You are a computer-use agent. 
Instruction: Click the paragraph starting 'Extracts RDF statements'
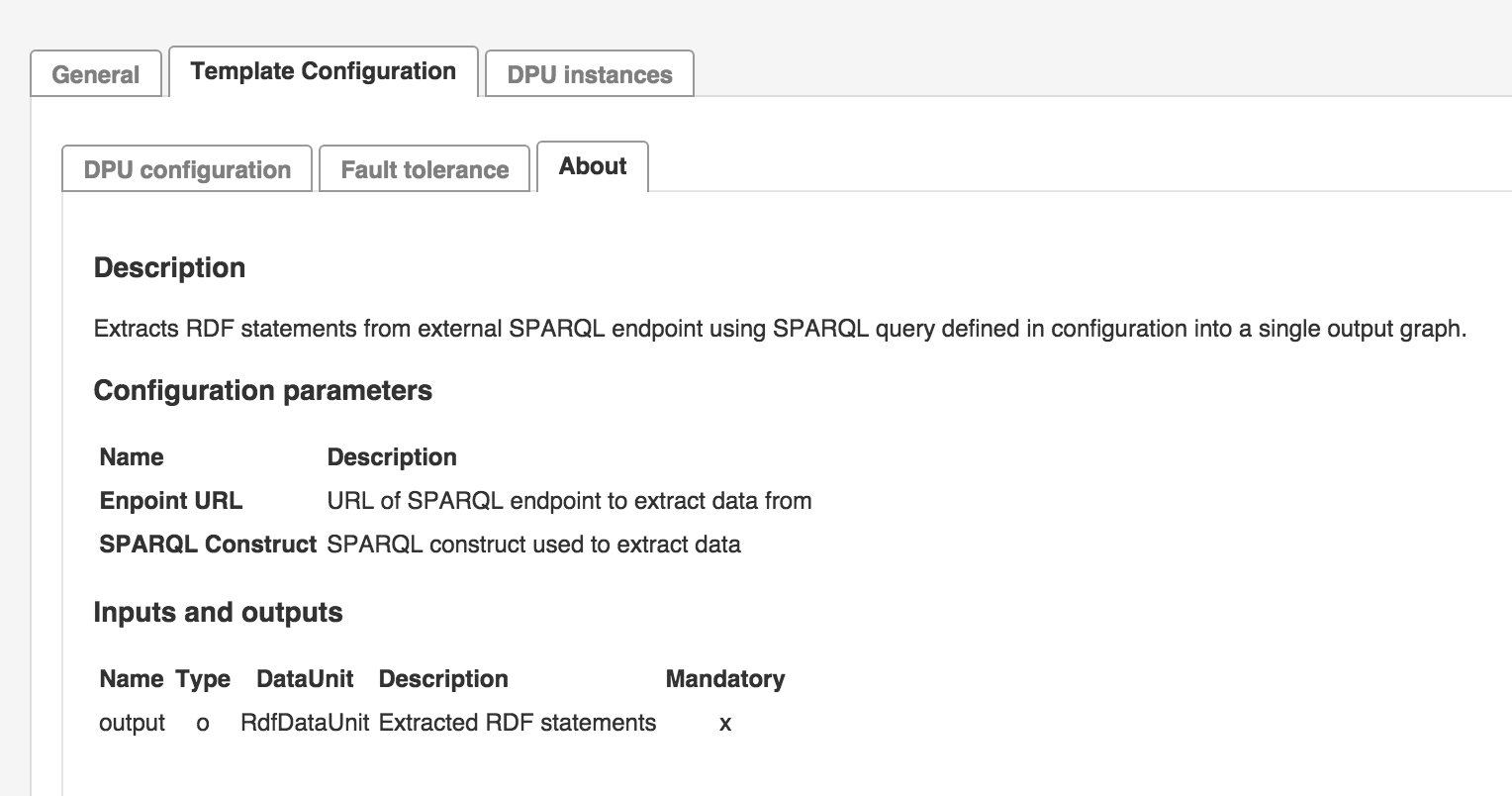(x=779, y=328)
